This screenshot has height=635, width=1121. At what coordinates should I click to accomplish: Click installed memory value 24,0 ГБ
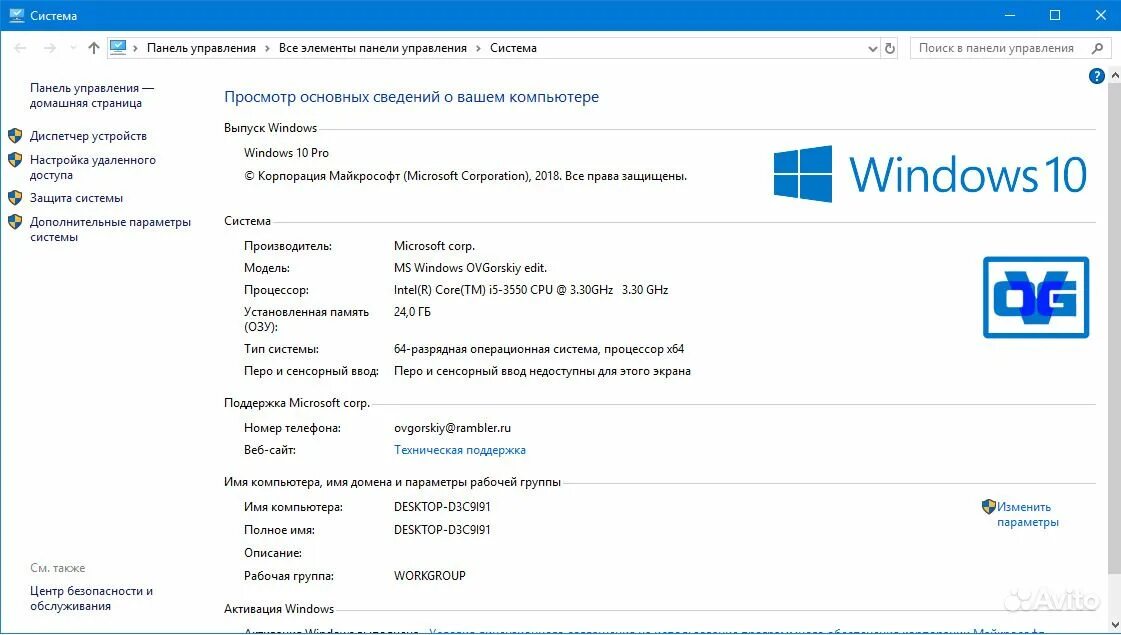pyautogui.click(x=413, y=312)
